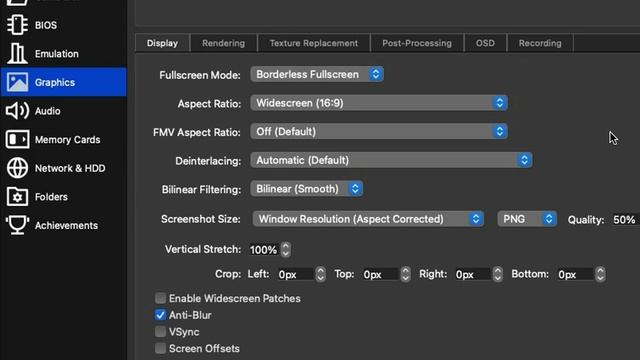
Task: Enable the Screen Offsets checkbox
Action: point(160,348)
